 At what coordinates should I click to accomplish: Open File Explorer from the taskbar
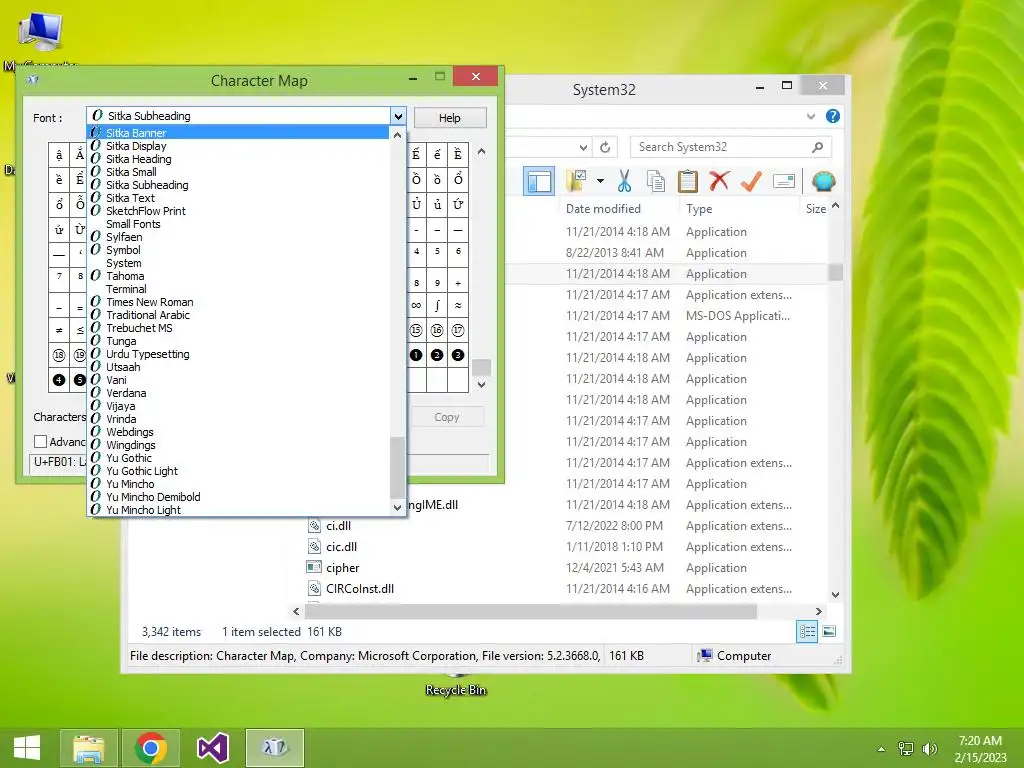pos(88,748)
